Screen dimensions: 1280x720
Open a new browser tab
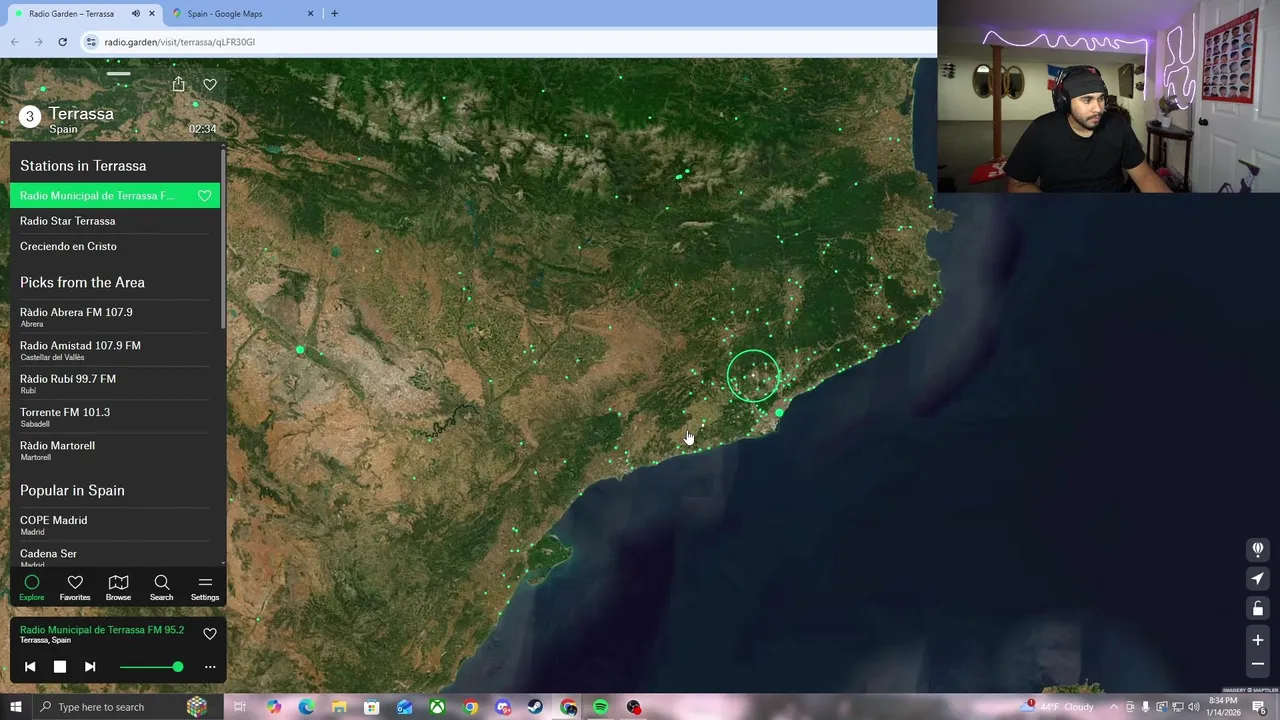(x=334, y=13)
